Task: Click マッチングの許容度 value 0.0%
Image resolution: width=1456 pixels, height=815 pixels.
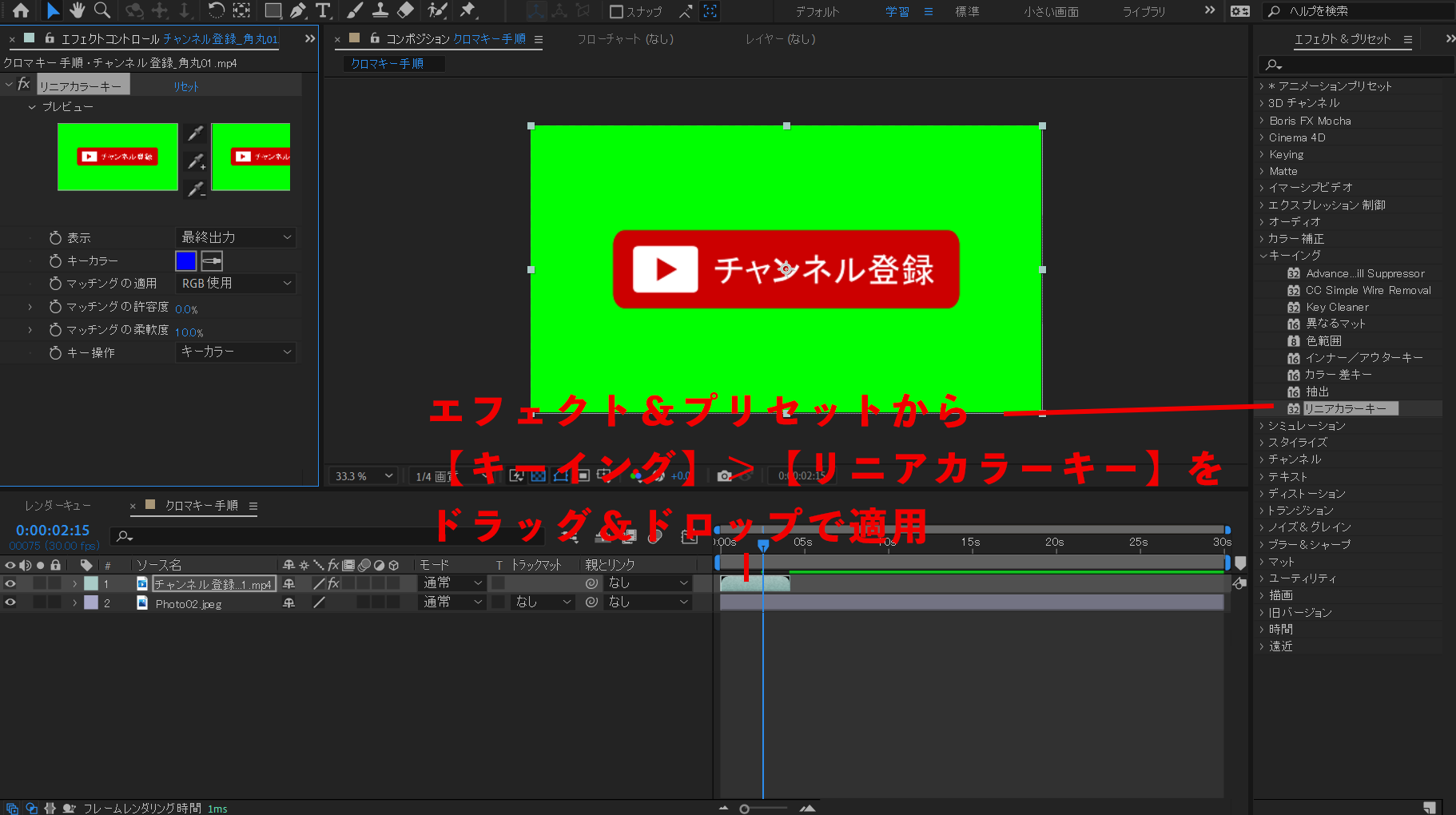Action: 186,309
